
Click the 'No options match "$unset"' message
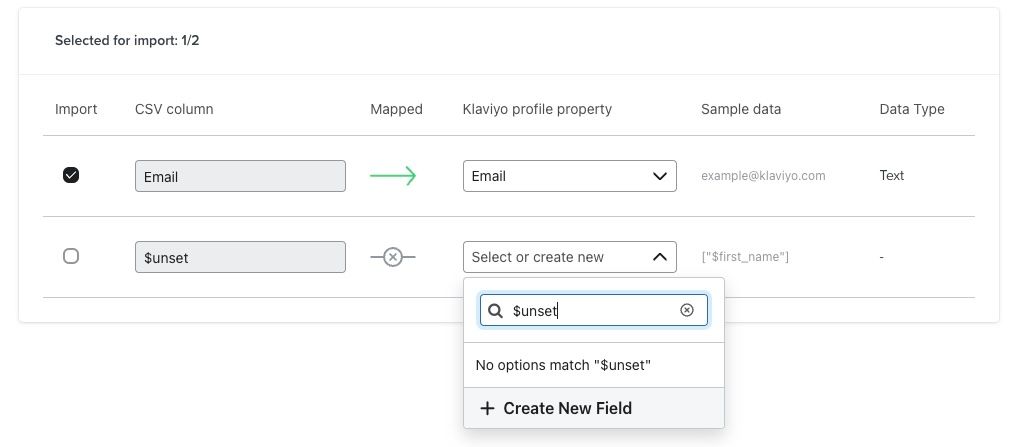563,365
